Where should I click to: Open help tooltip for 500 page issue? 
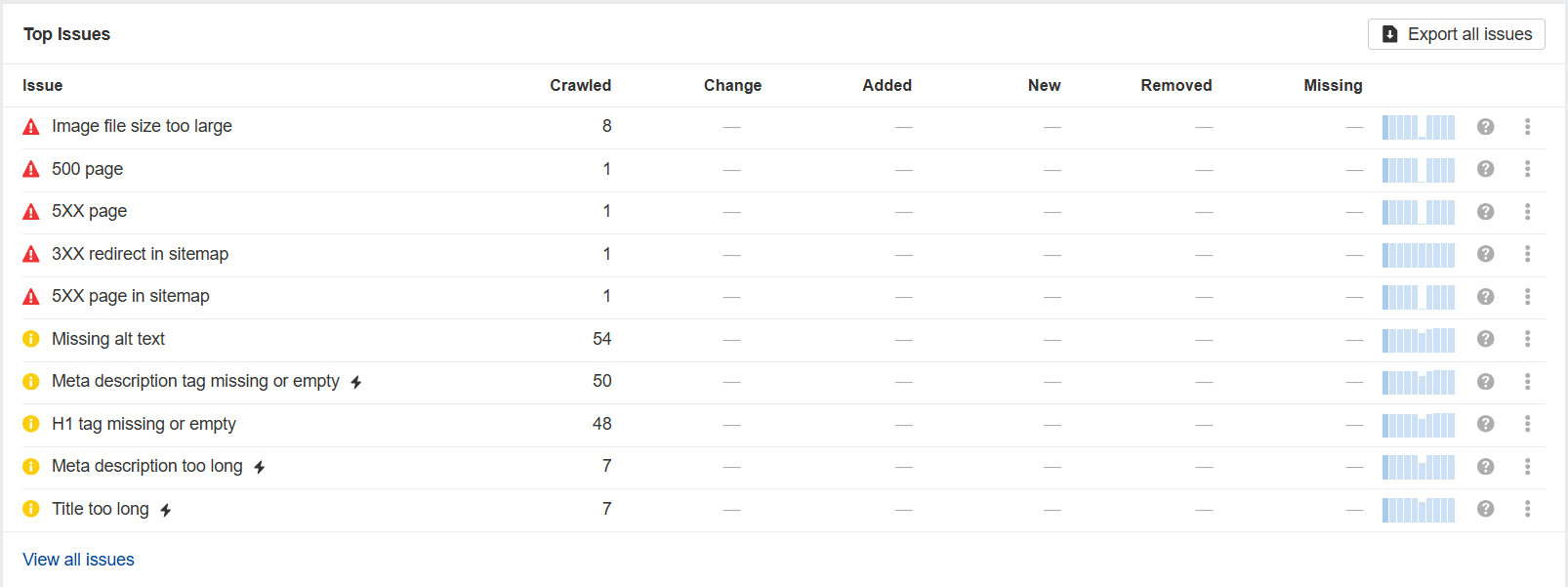pos(1485,169)
